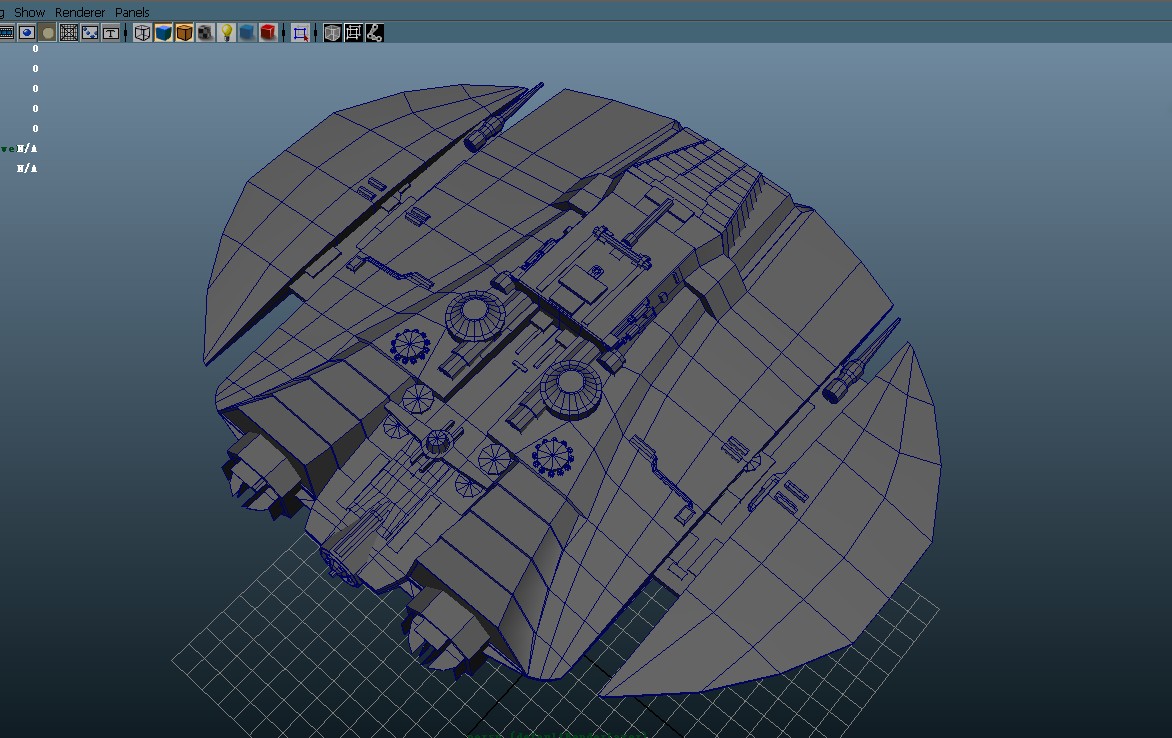Toggle X-Ray display mode icon
The width and height of the screenshot is (1172, 738).
(333, 32)
